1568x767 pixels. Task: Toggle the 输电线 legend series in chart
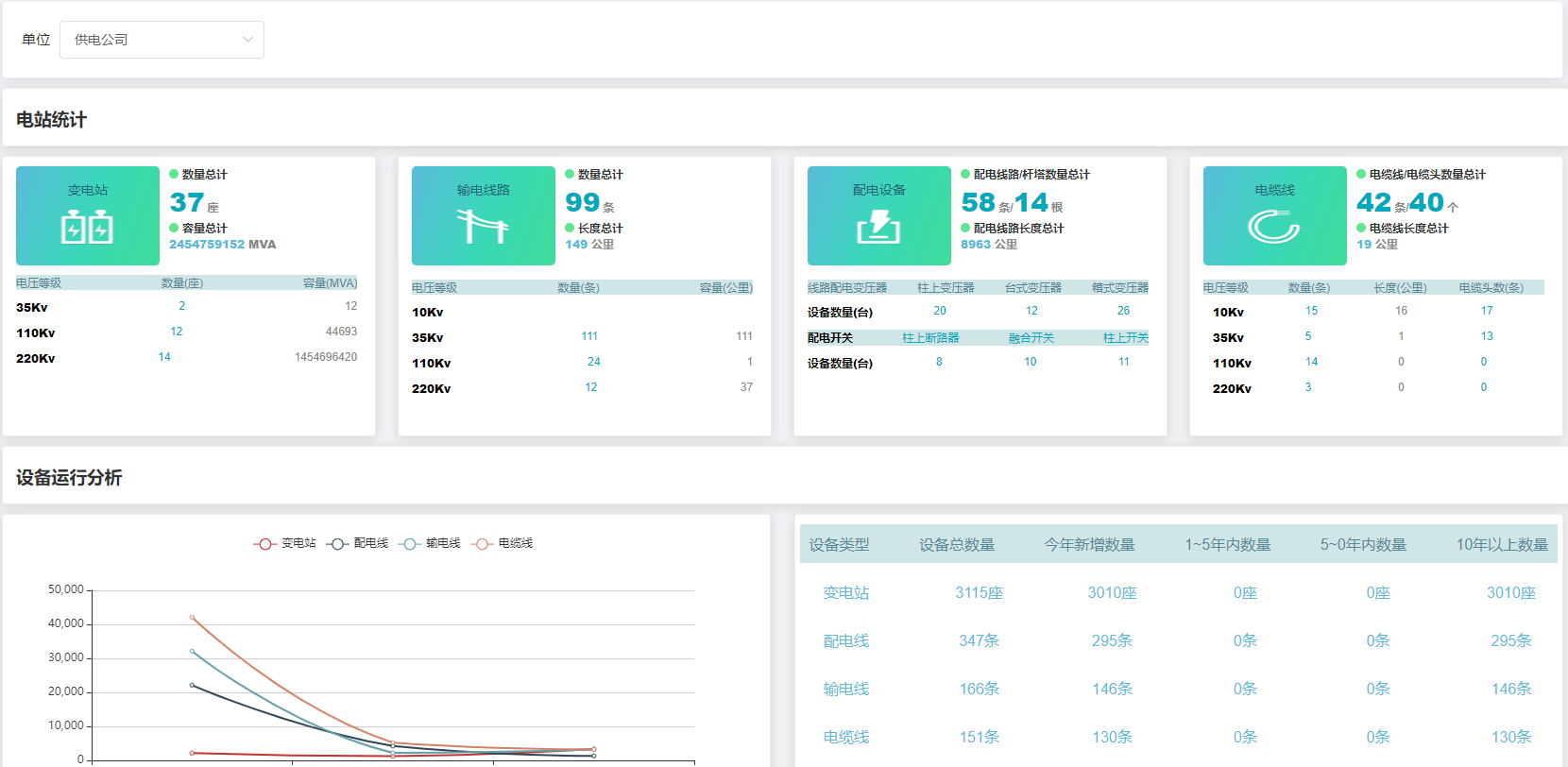(430, 543)
